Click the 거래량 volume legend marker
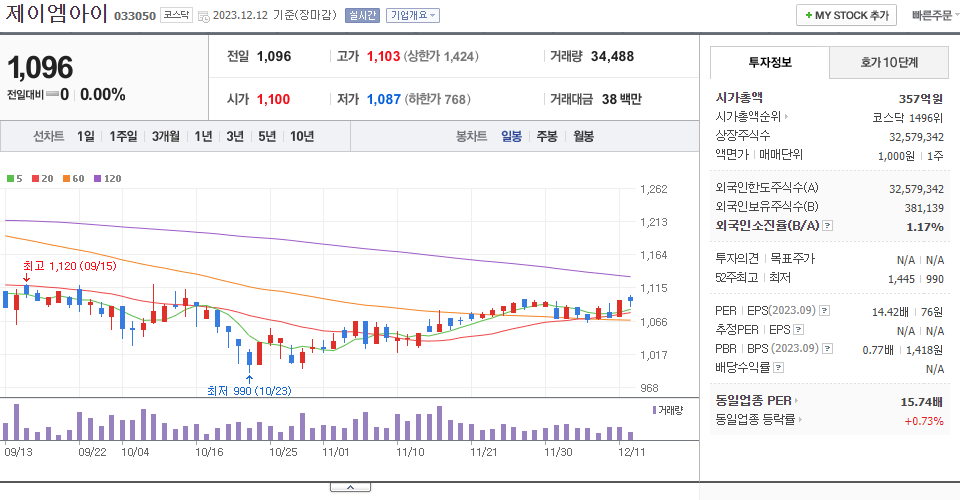 (x=667, y=410)
